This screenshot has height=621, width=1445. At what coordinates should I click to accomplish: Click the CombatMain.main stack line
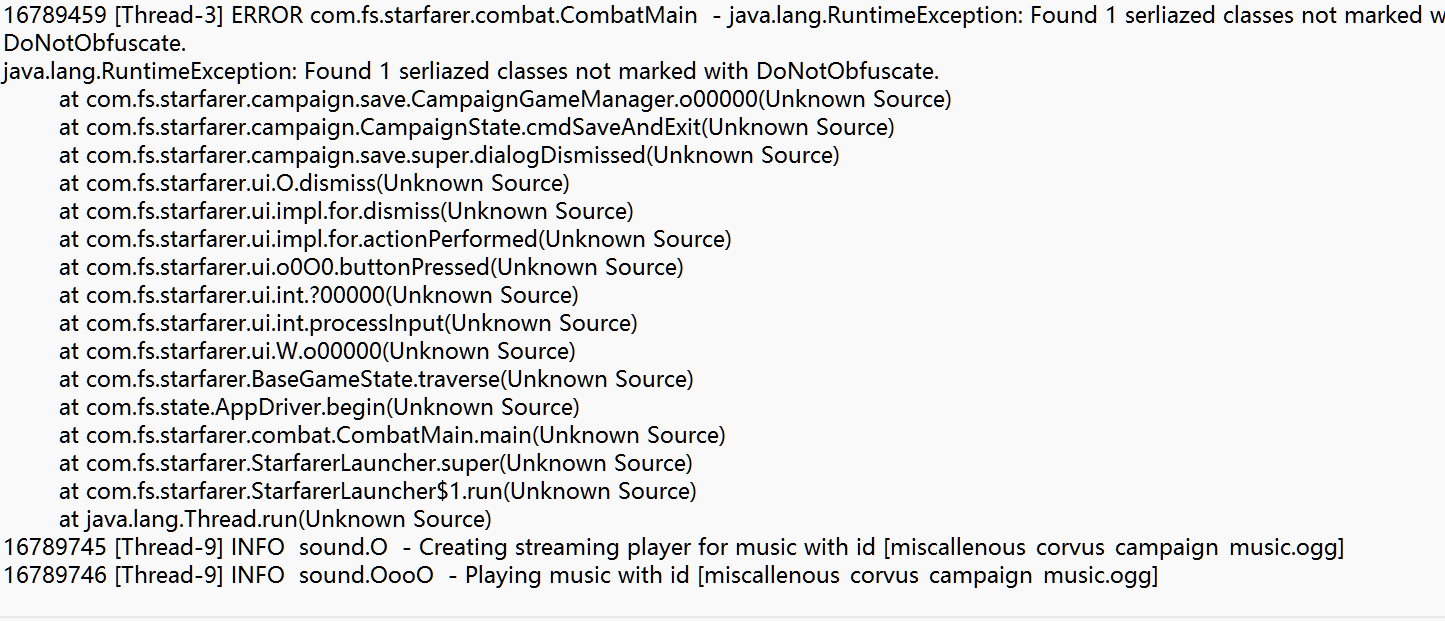point(392,436)
